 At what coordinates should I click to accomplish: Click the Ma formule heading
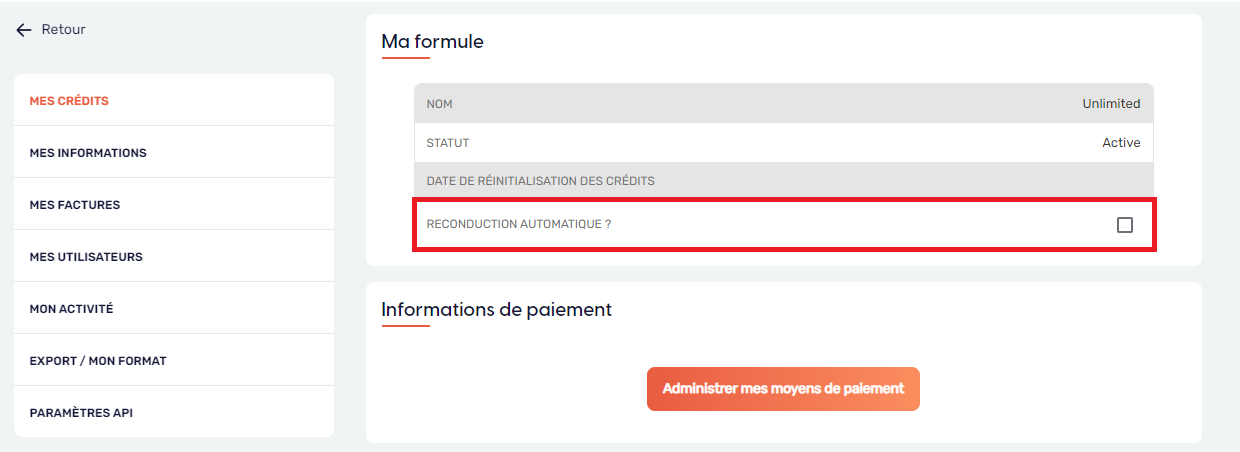coord(432,42)
